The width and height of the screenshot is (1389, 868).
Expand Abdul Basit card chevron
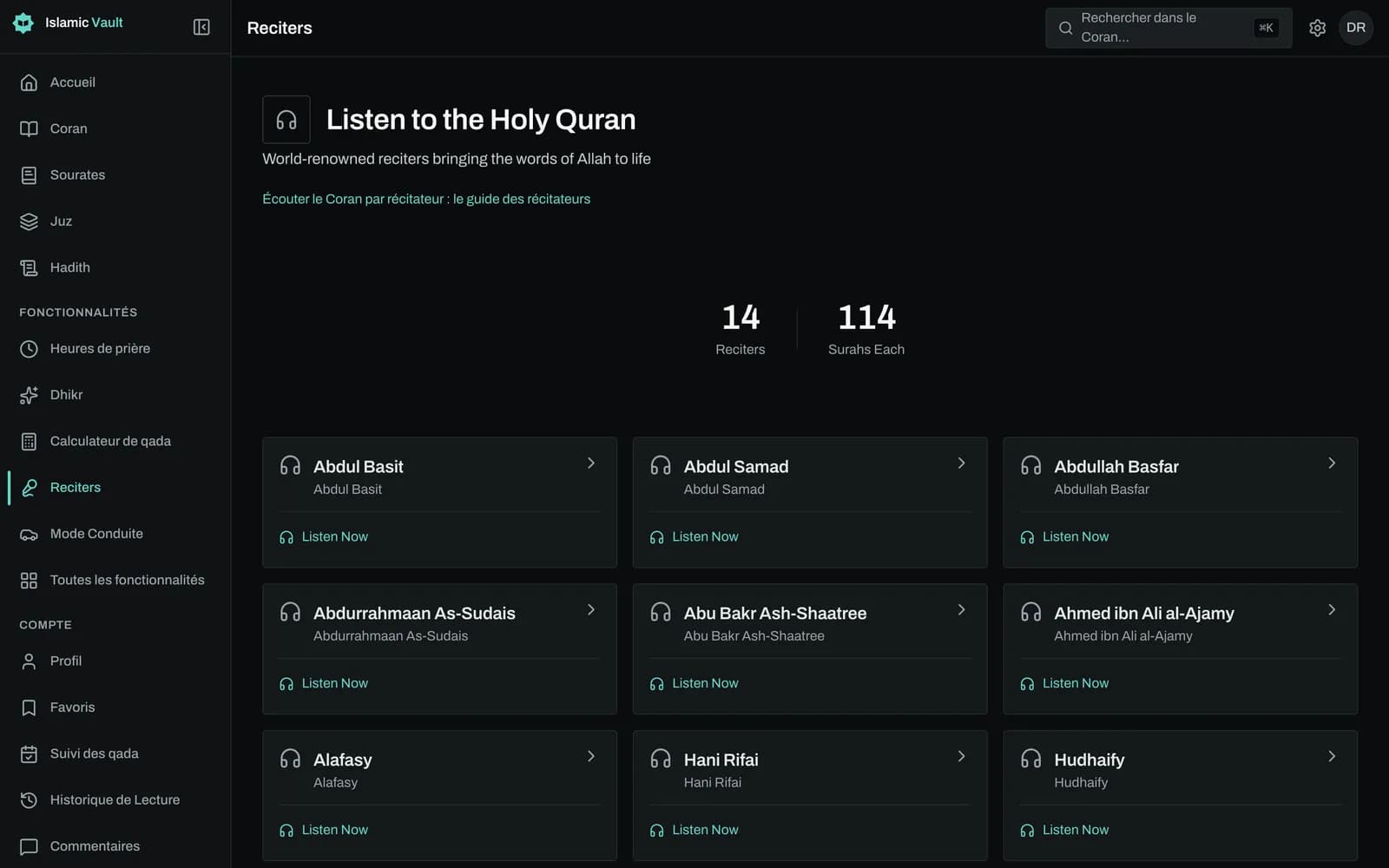click(x=591, y=464)
